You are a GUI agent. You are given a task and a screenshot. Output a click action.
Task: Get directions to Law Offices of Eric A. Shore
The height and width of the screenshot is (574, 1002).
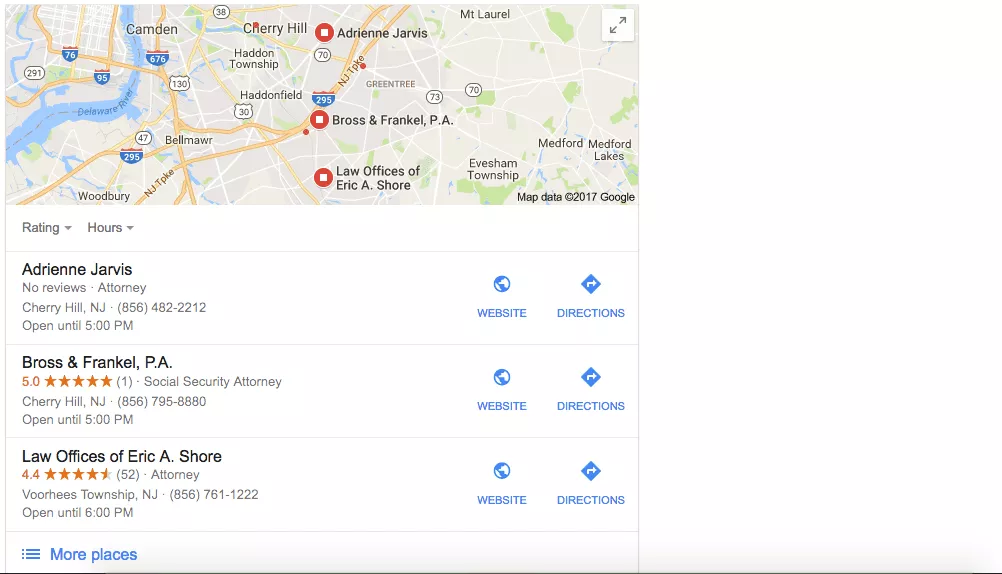pos(590,471)
